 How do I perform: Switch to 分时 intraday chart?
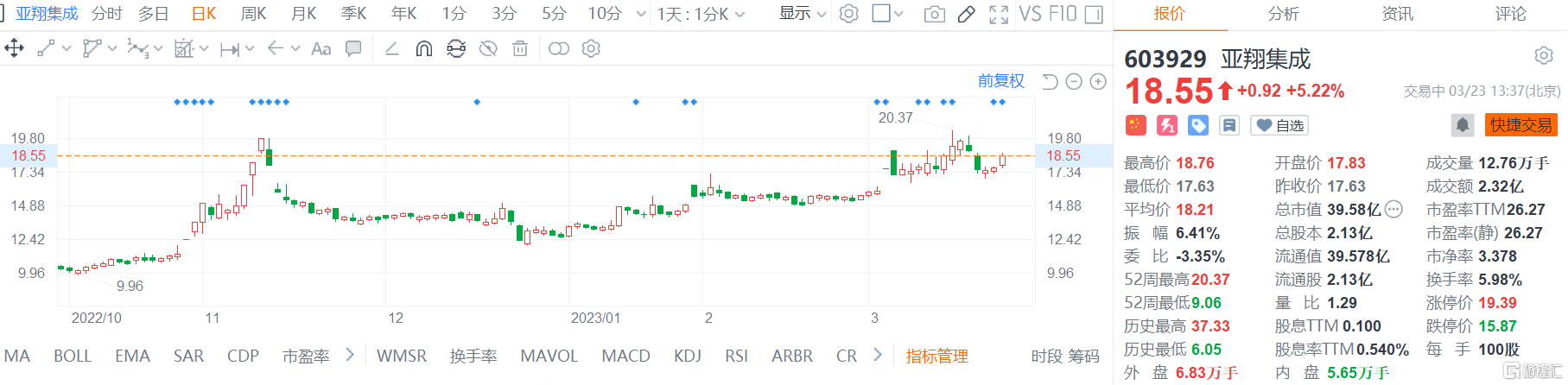107,14
